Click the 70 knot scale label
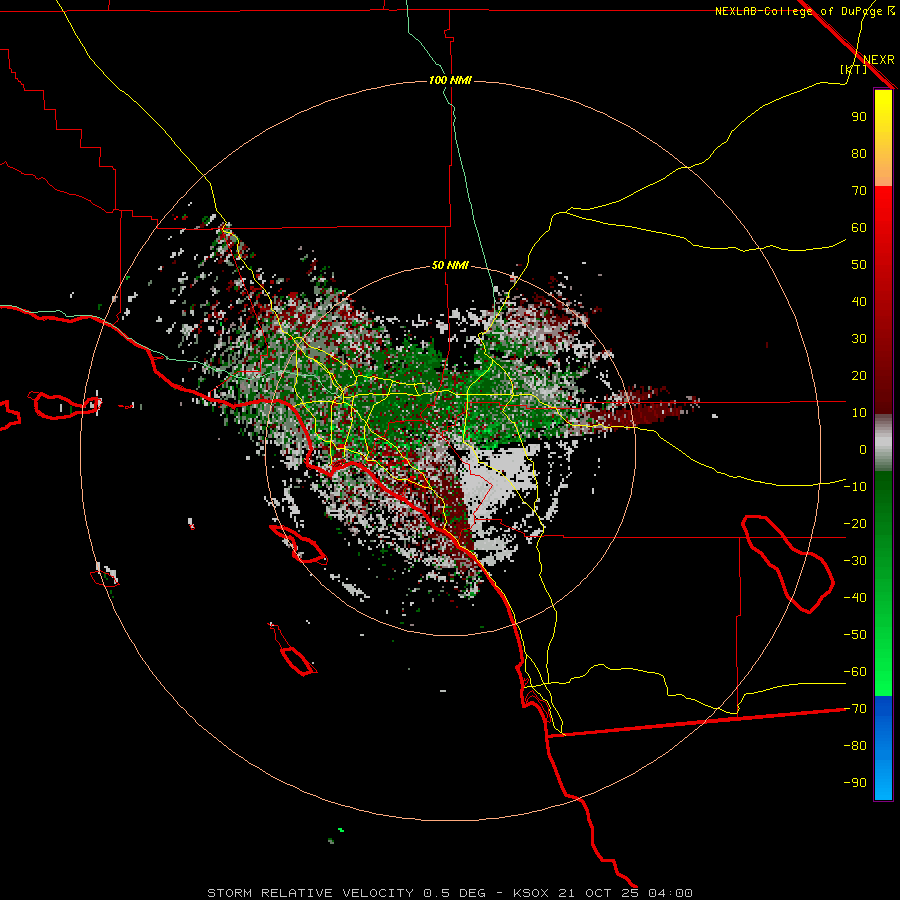Image resolution: width=900 pixels, height=900 pixels. pyautogui.click(x=859, y=191)
